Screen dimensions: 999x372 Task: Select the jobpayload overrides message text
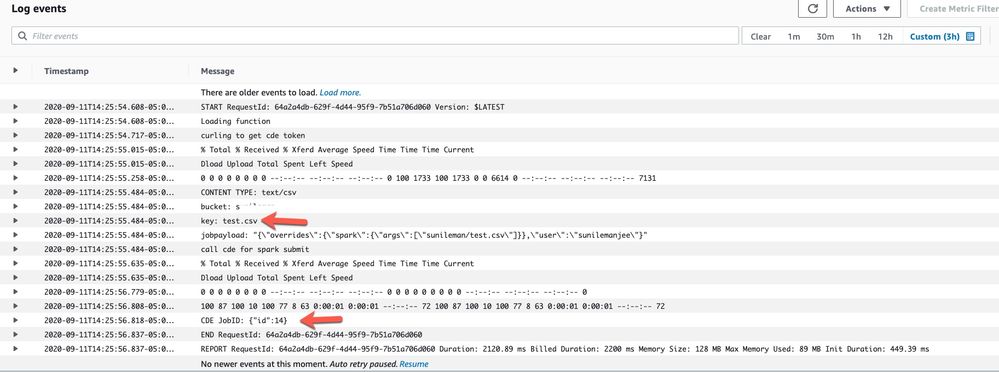[424, 235]
